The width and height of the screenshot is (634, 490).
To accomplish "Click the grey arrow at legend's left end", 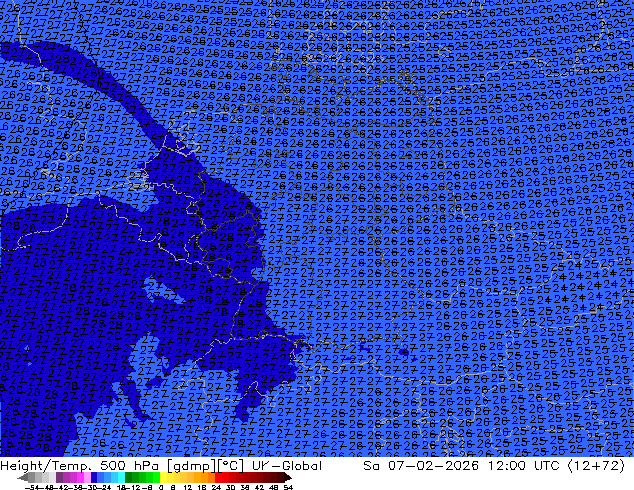I will [23, 477].
